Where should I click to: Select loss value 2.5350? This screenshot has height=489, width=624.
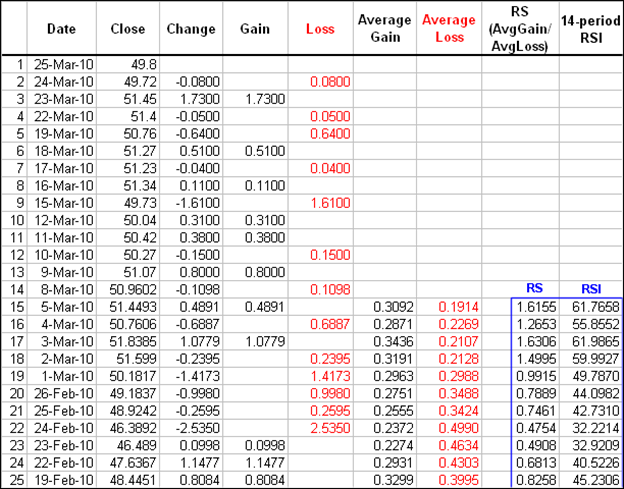point(331,428)
